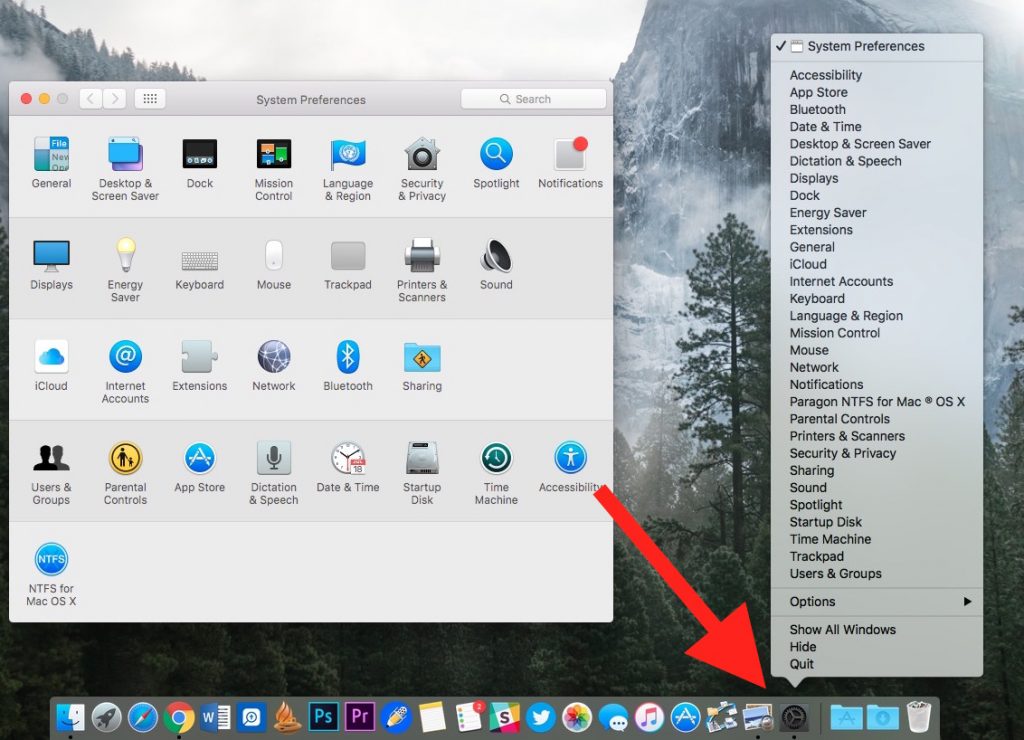The image size is (1024, 740).
Task: Choose Show All Windows from Dock menu
Action: [x=842, y=630]
